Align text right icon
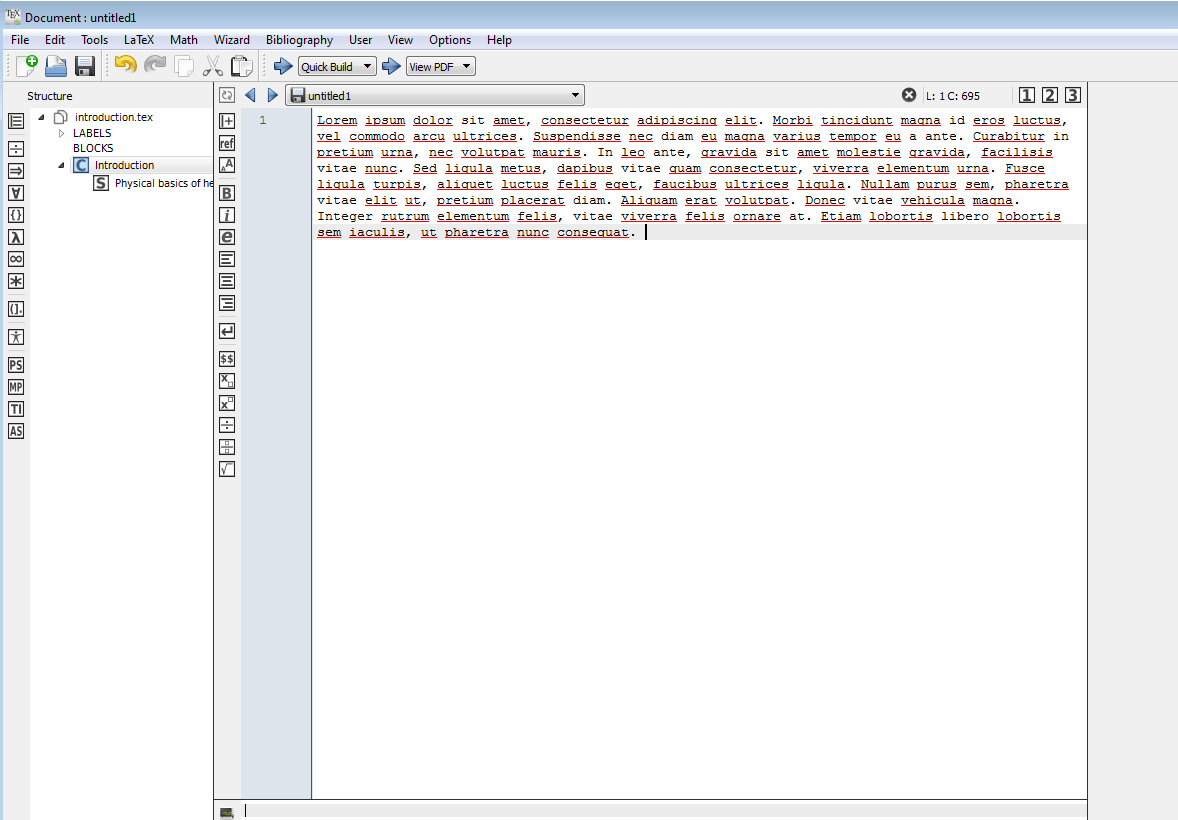The width and height of the screenshot is (1178, 820). [227, 303]
